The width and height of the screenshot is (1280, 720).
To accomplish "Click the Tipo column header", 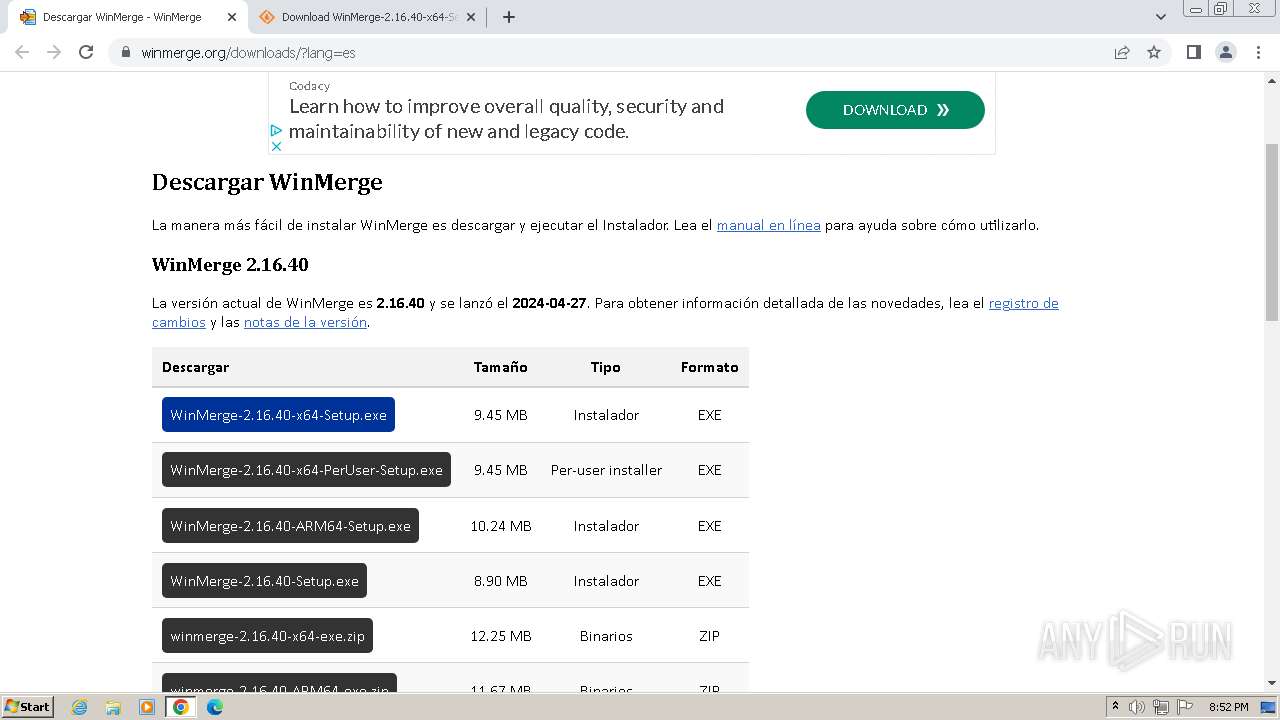I will (605, 367).
